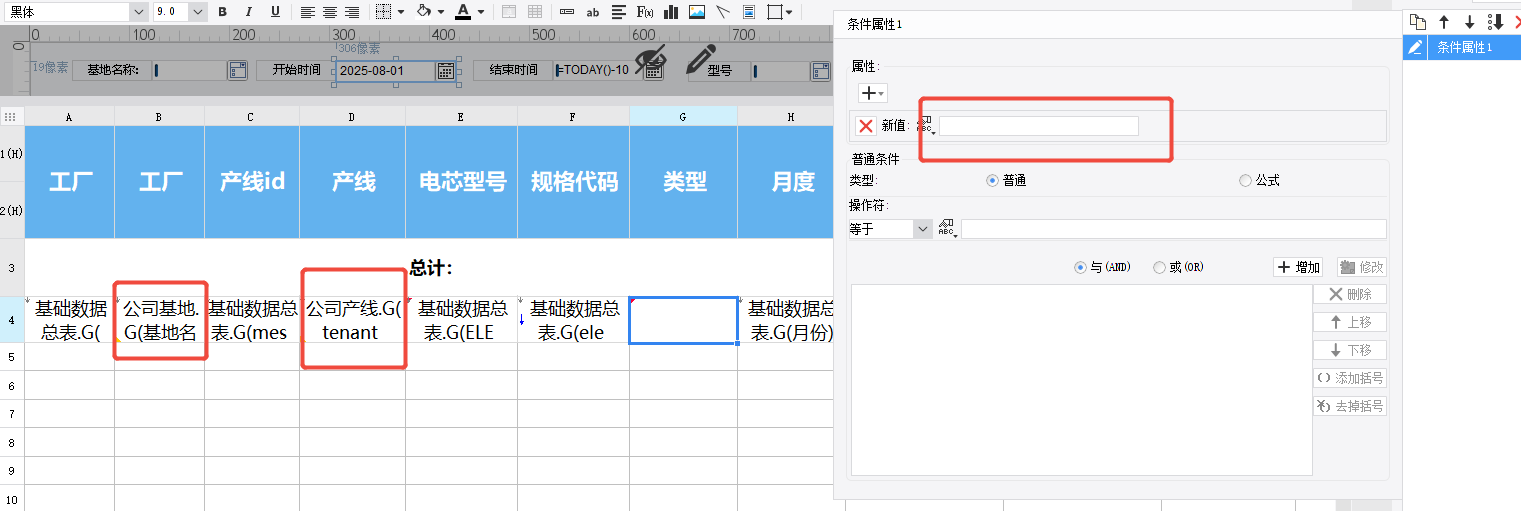Toggle italic formatting in the toolbar
This screenshot has height=511, width=1521.
pyautogui.click(x=248, y=12)
